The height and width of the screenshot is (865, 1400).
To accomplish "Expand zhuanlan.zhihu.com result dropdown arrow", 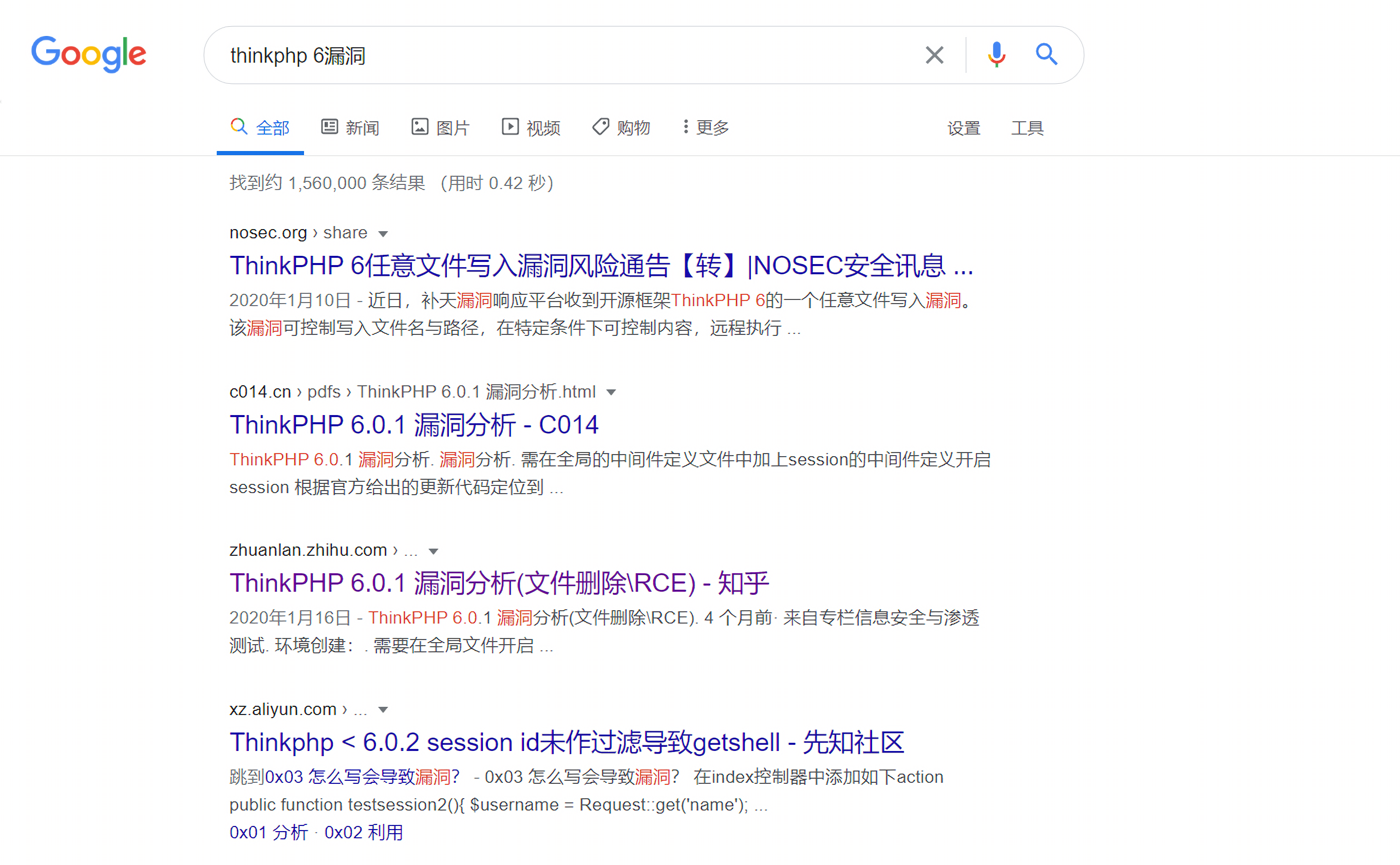I will click(x=433, y=552).
